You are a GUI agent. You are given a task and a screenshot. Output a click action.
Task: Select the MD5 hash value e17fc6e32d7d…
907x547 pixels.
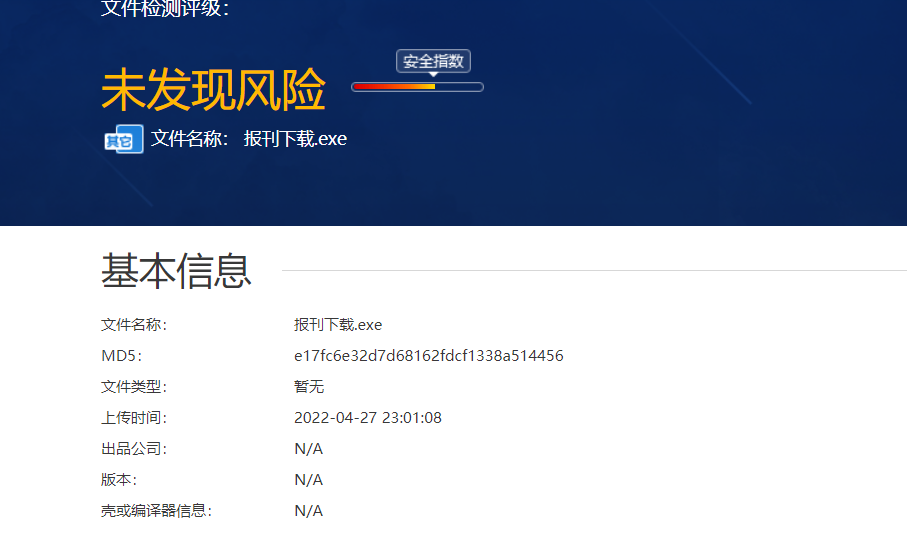pyautogui.click(x=428, y=356)
